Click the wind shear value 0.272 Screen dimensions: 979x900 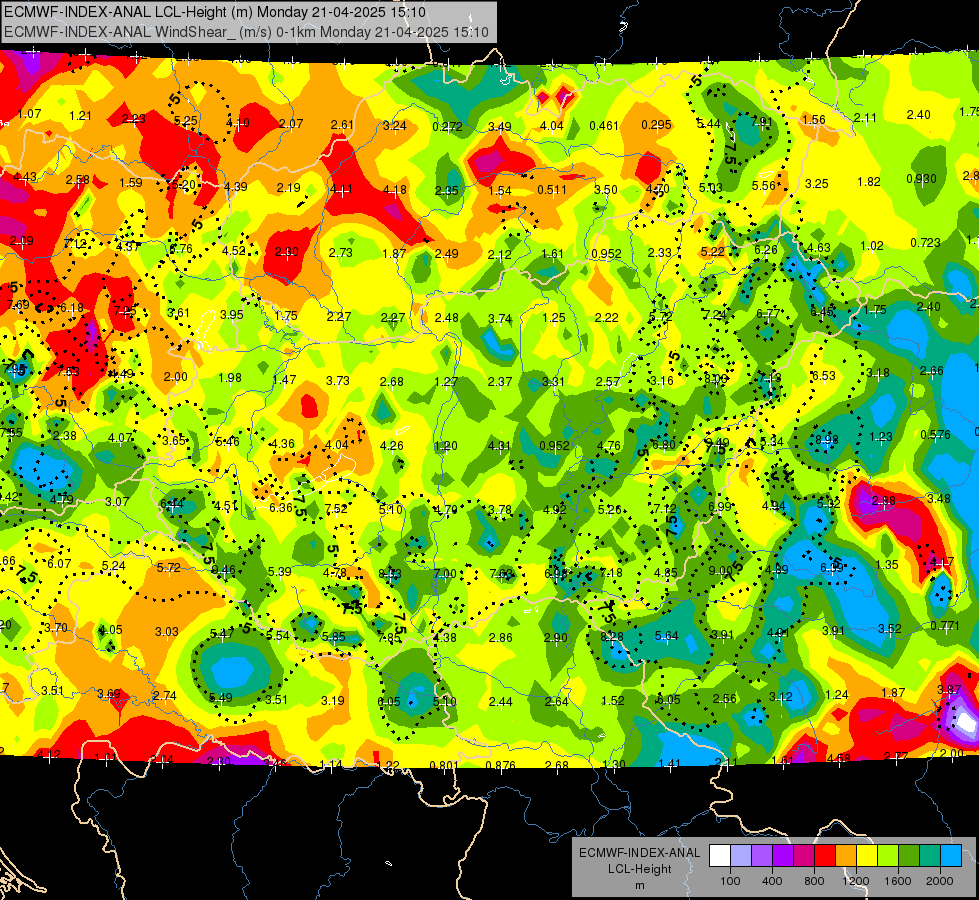448,127
